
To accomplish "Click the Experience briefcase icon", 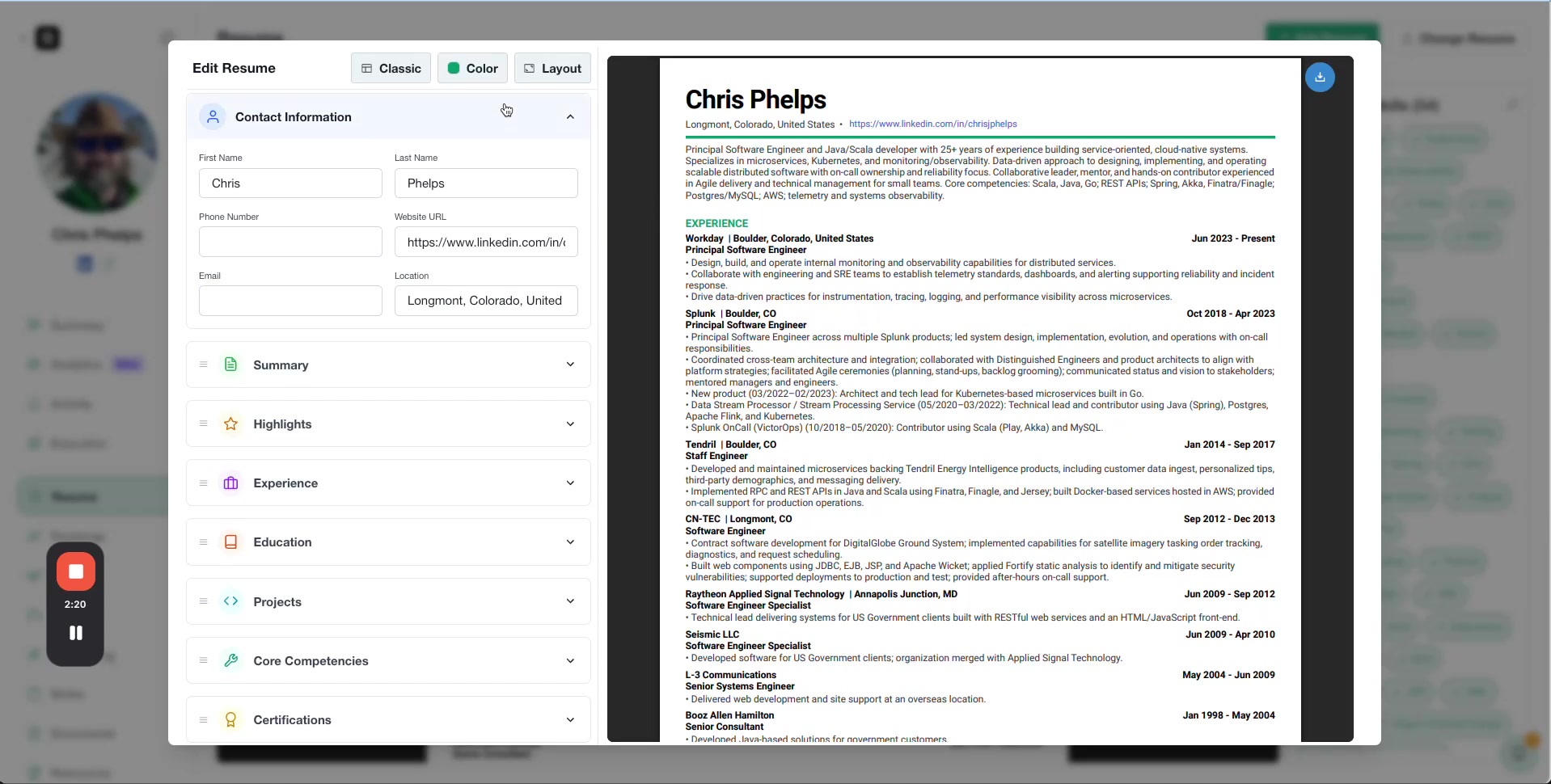I will pos(230,483).
